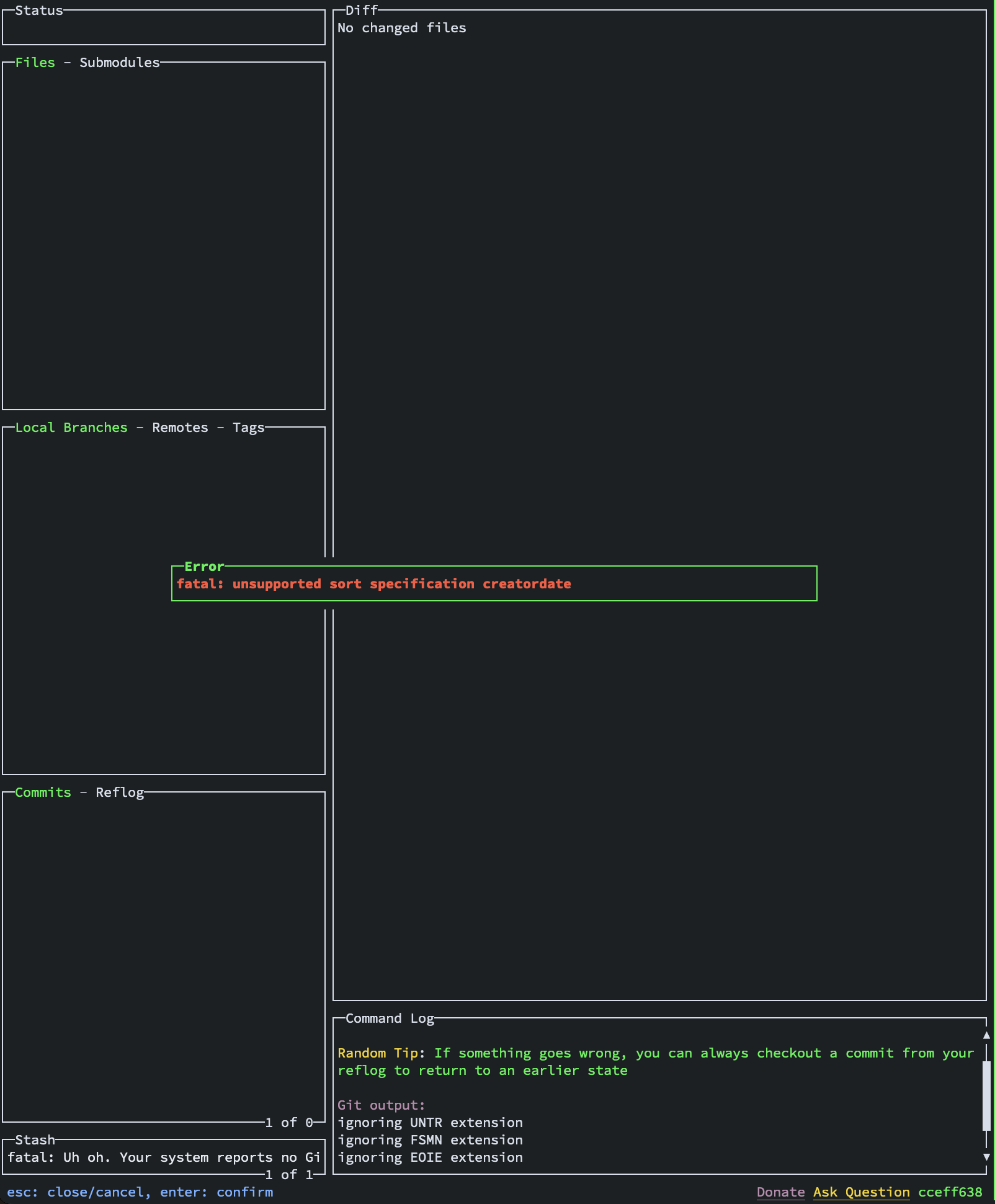Click the 'Random Tip' label
995x1204 pixels.
click(x=378, y=1053)
